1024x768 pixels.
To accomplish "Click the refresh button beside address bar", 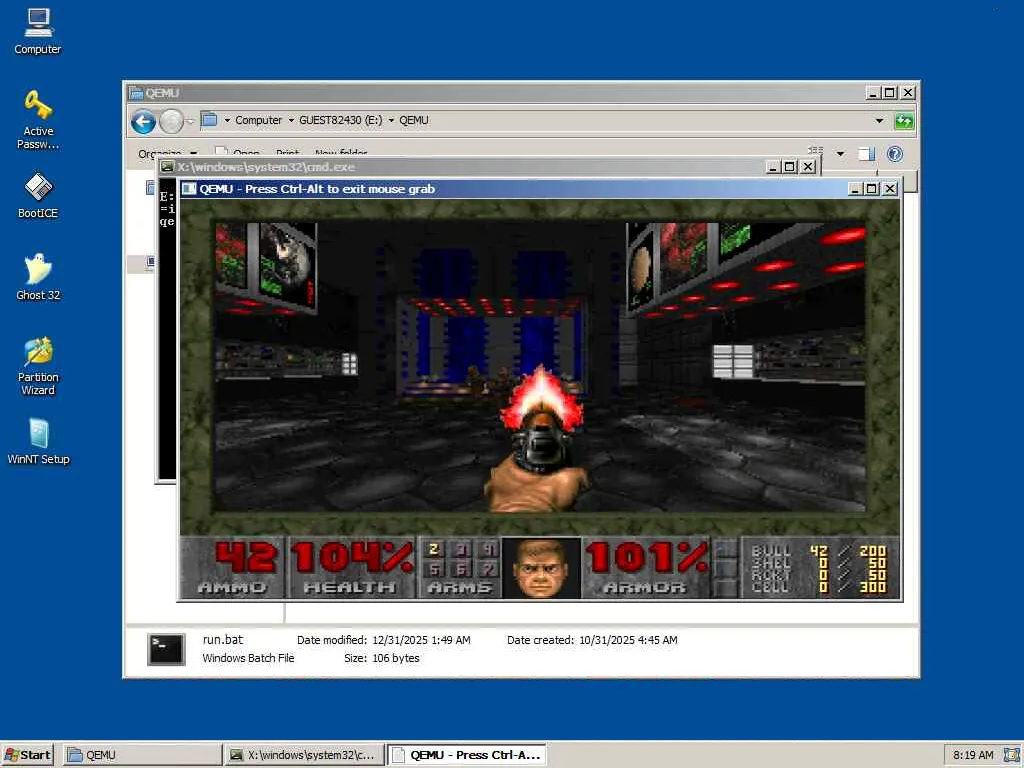I will click(904, 121).
